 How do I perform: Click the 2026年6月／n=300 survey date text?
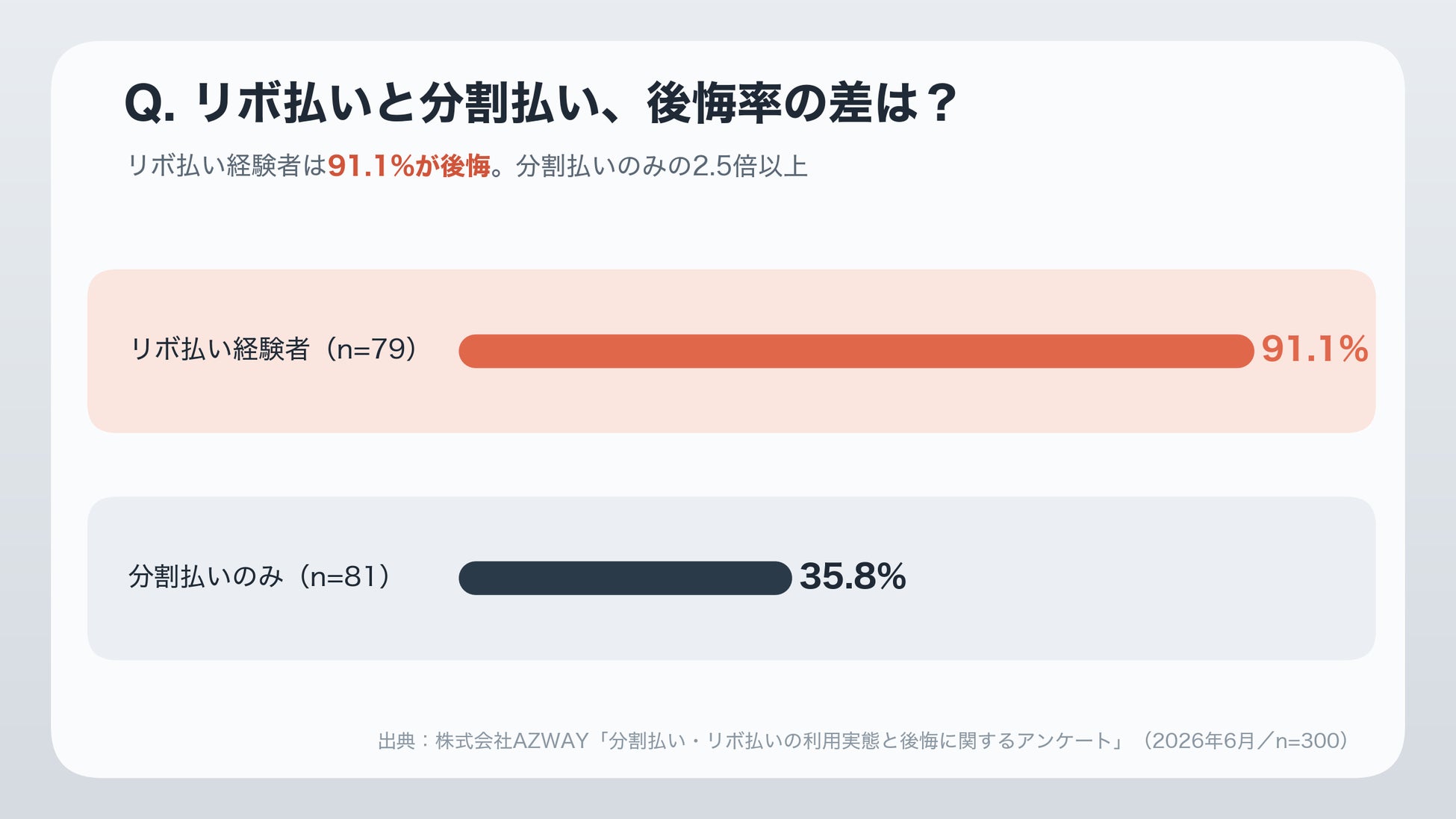[x=1245, y=741]
